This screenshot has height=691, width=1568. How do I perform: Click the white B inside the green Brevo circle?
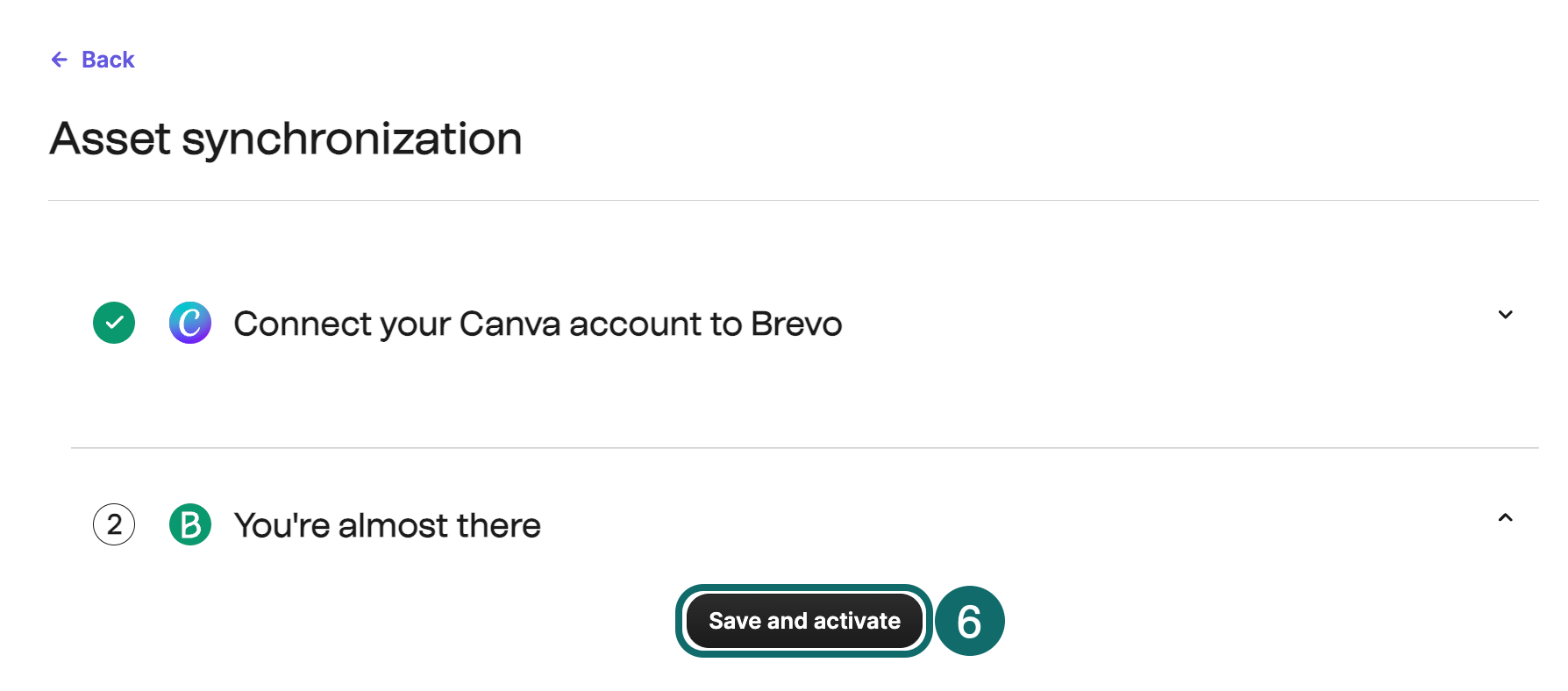pos(189,524)
